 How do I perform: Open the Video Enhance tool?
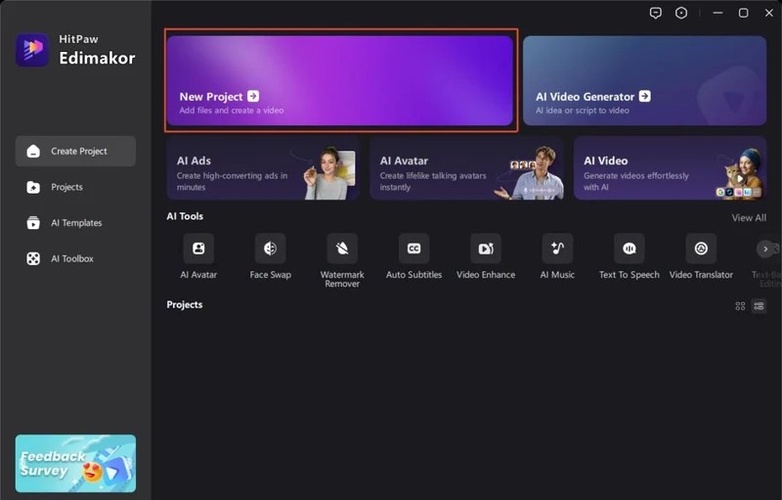[x=486, y=248]
